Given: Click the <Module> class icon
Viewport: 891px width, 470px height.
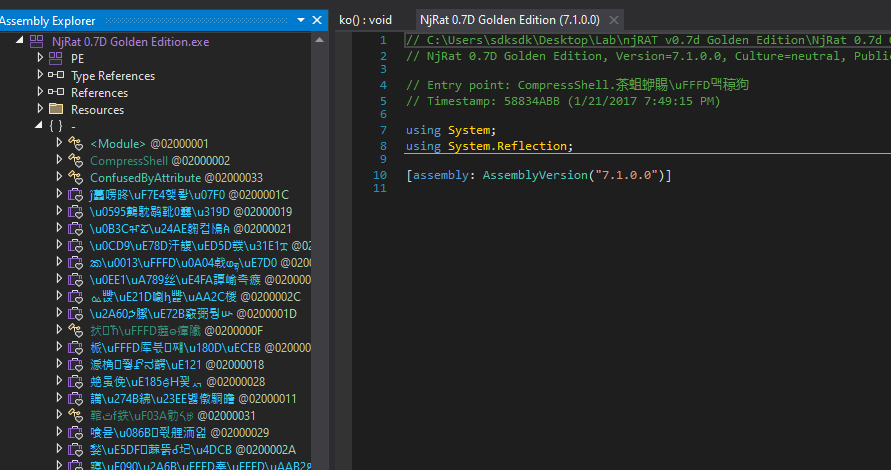Looking at the screenshot, I should 75,143.
